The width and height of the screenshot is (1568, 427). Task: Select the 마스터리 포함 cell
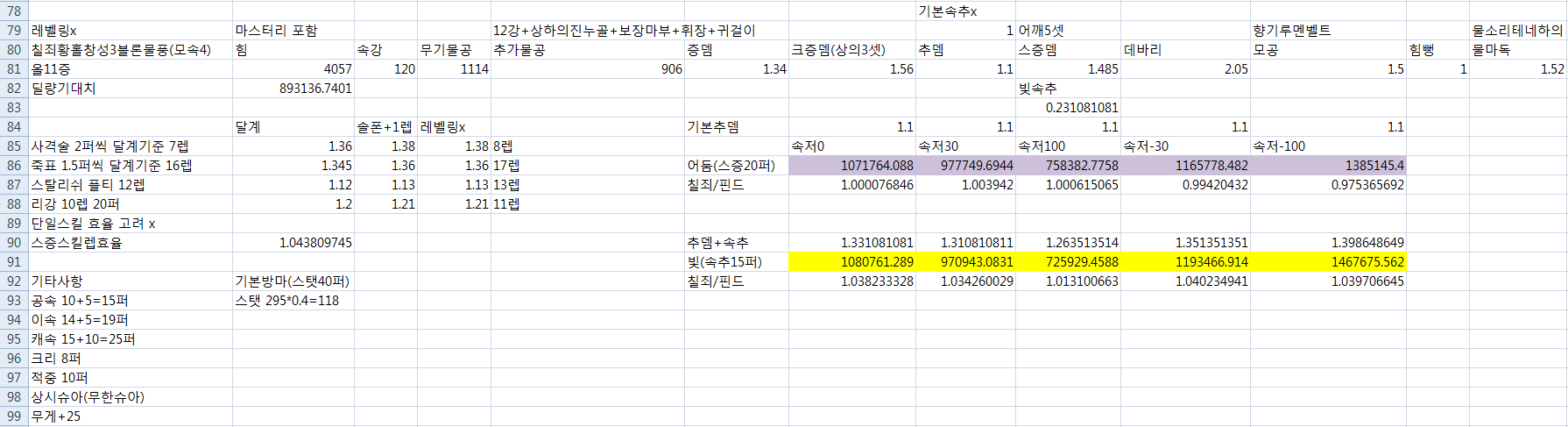pos(293,31)
